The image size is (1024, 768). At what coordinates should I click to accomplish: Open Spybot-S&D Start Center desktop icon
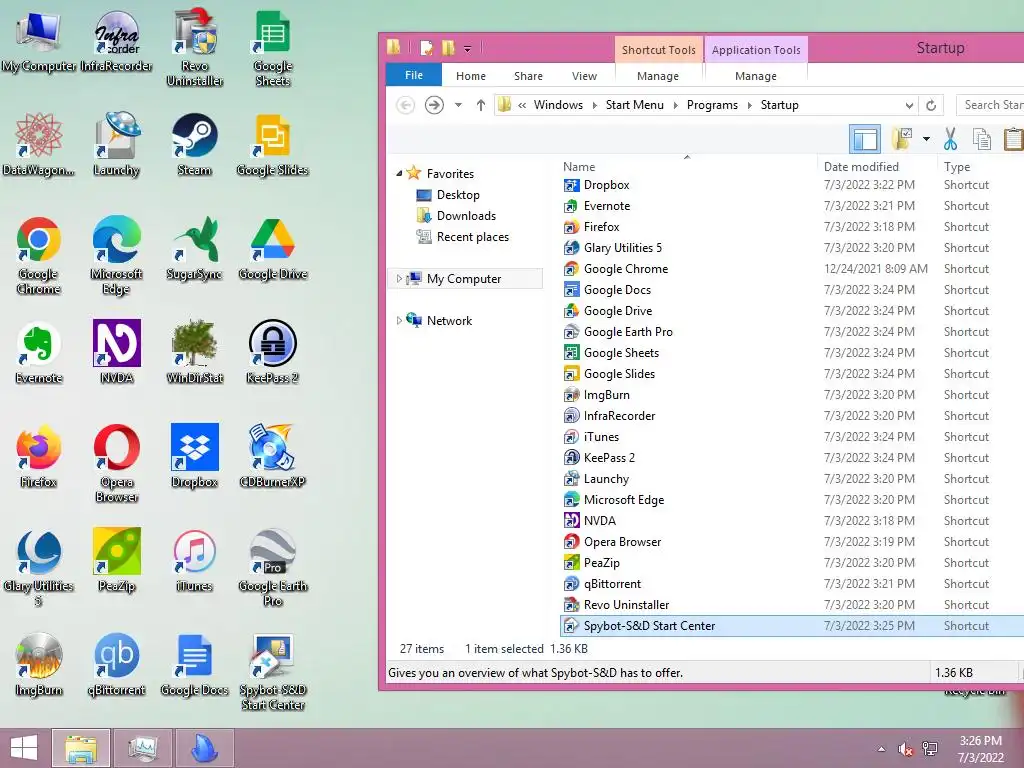tap(273, 671)
